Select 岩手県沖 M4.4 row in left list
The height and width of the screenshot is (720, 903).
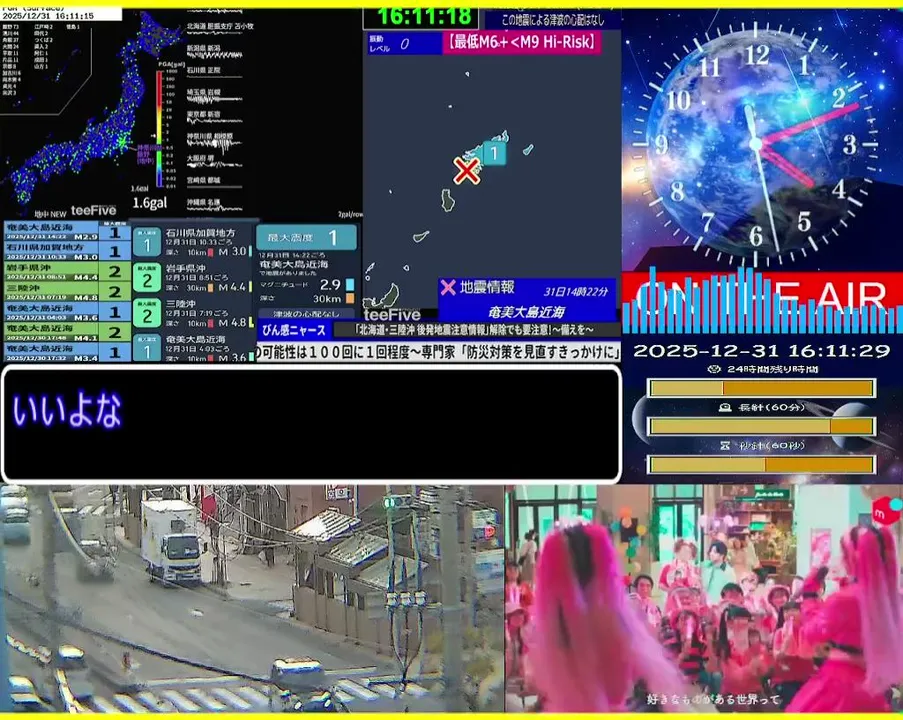[x=66, y=271]
